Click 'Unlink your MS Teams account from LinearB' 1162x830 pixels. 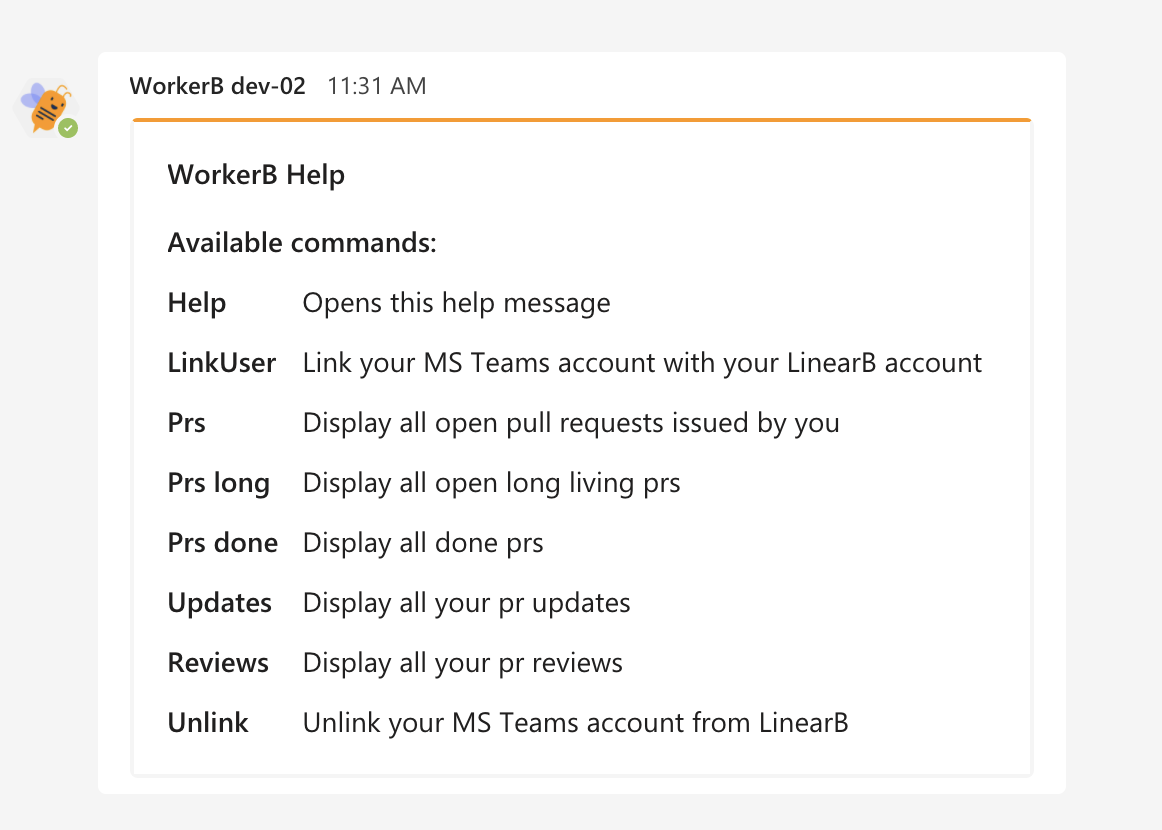(575, 723)
